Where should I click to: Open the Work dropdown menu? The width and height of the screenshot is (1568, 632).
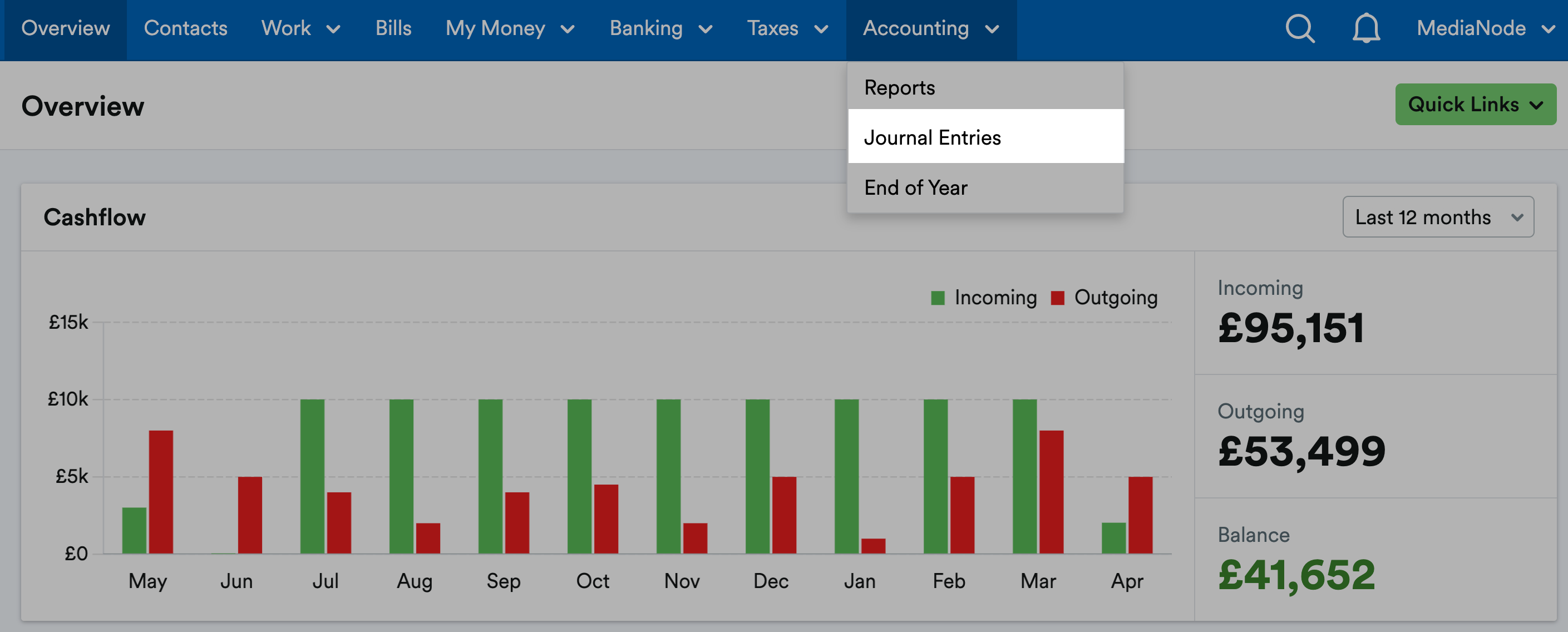(300, 28)
